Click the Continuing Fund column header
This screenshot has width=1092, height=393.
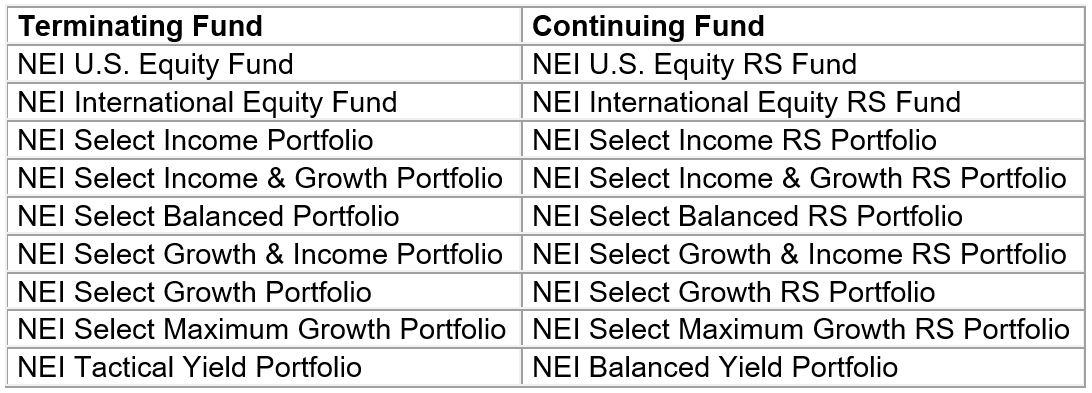[x=803, y=26]
